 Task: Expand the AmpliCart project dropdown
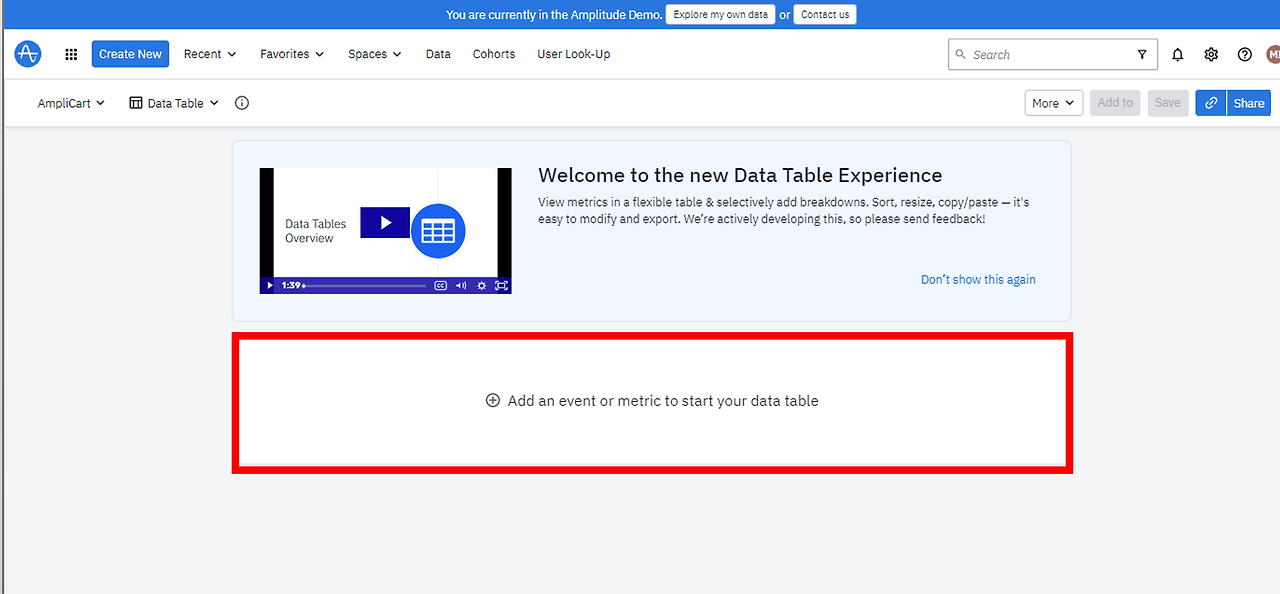71,103
